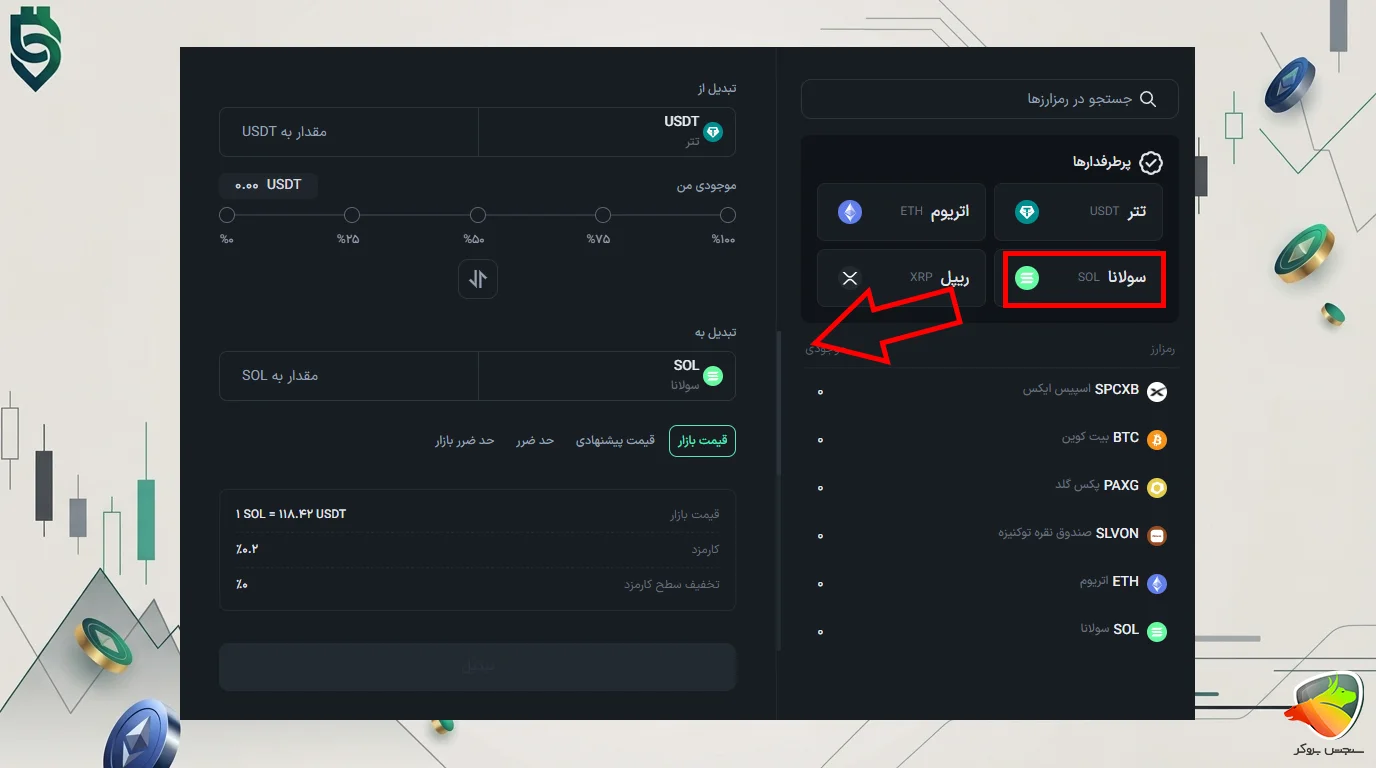
Task: Switch to the حد ضرر tab
Action: [535, 441]
